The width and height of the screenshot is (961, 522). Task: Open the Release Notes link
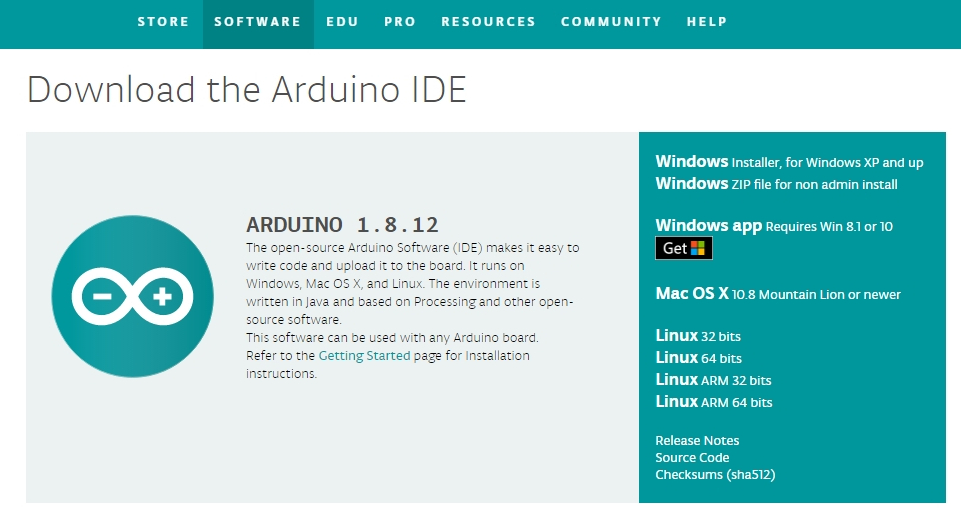point(697,441)
